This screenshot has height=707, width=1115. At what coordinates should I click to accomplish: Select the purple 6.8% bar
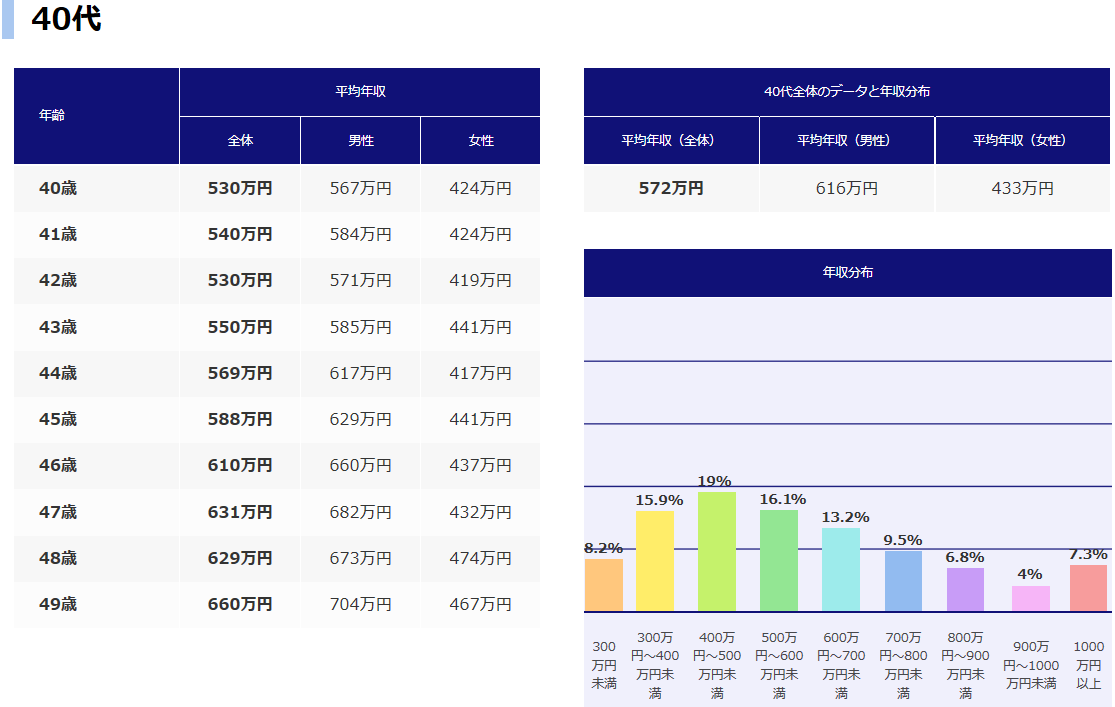[x=965, y=589]
